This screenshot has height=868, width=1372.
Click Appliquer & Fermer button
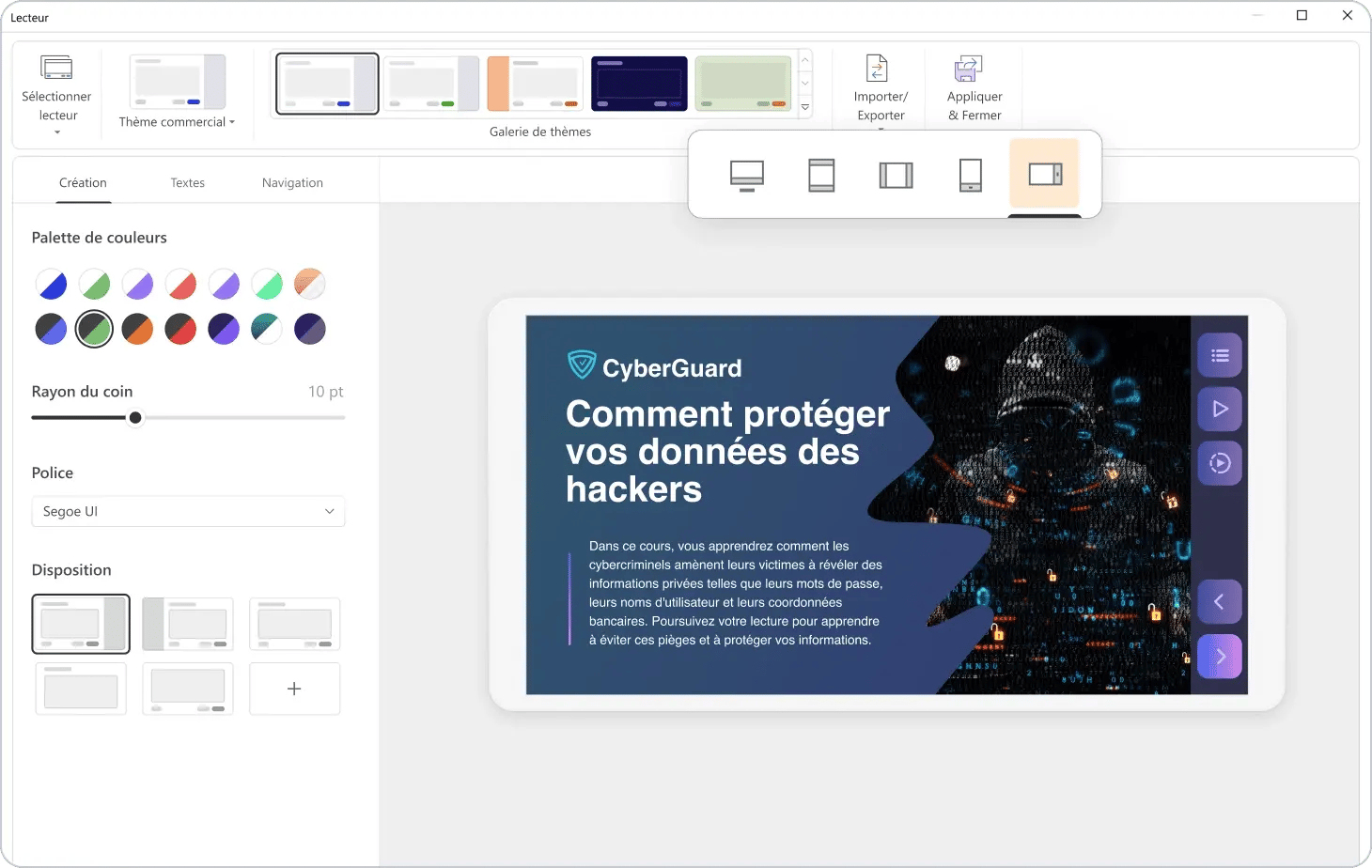(x=974, y=89)
